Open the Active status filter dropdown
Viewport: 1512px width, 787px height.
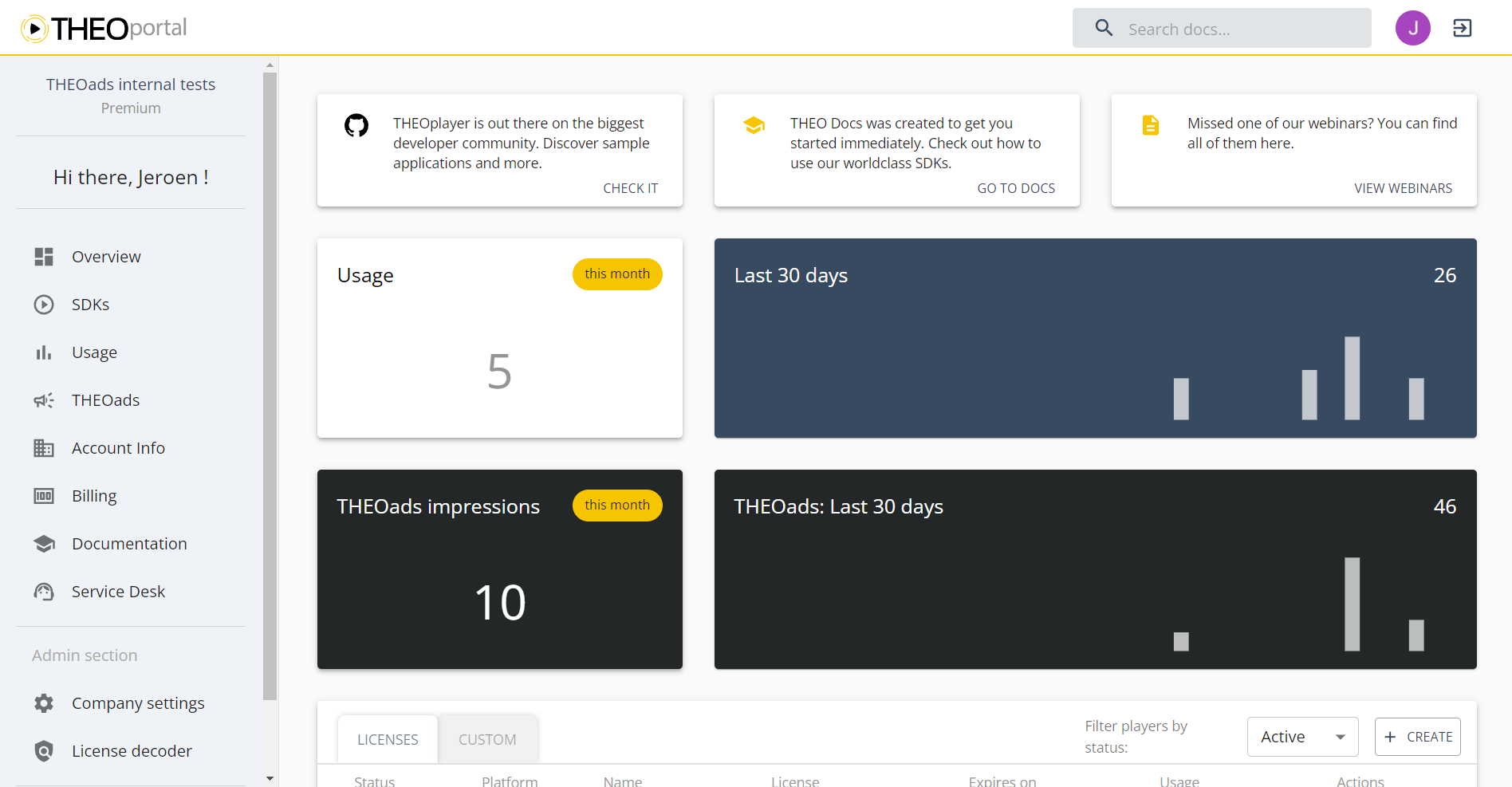[x=1301, y=736]
